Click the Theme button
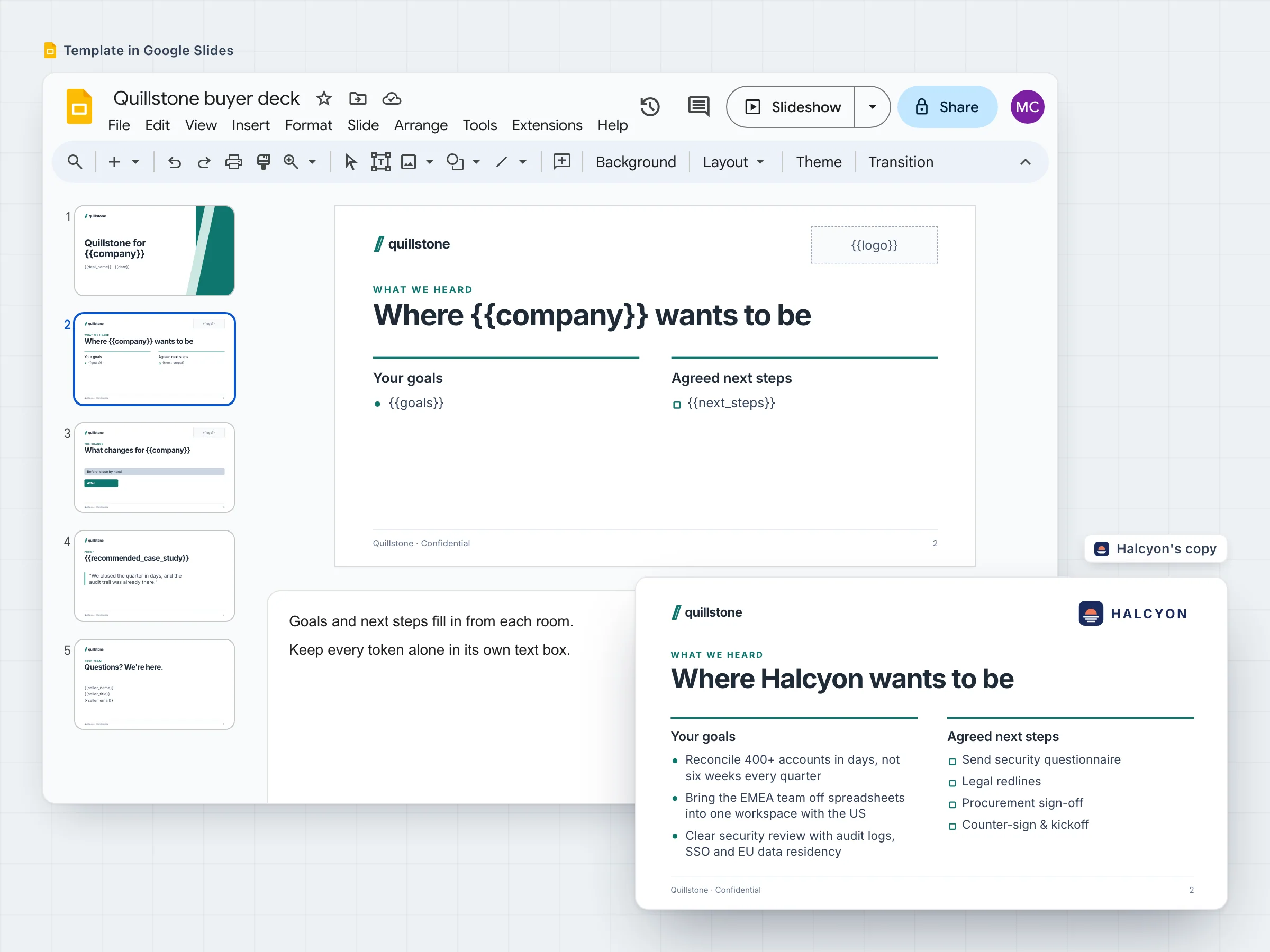 click(x=819, y=162)
